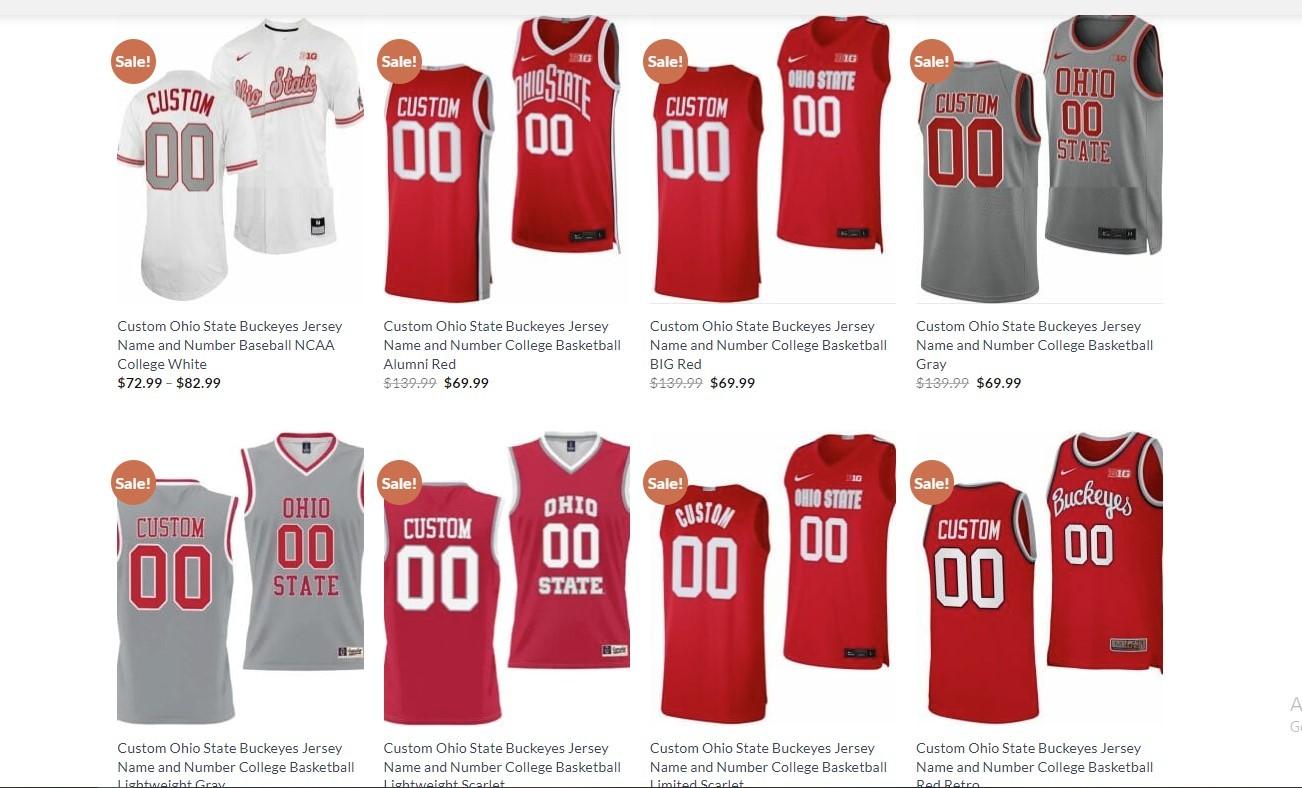Open the Lightweight Gray jersey image
This screenshot has width=1302, height=788.
240,578
